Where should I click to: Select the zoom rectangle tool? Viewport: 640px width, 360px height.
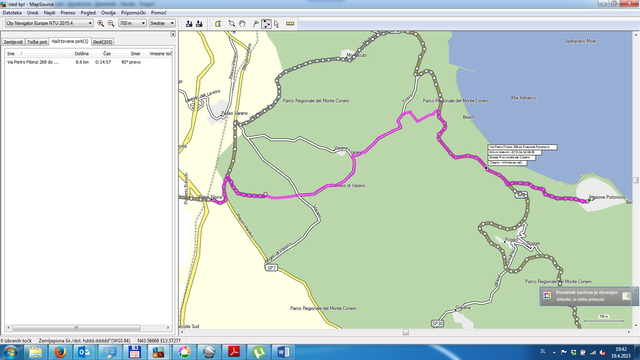[x=231, y=24]
